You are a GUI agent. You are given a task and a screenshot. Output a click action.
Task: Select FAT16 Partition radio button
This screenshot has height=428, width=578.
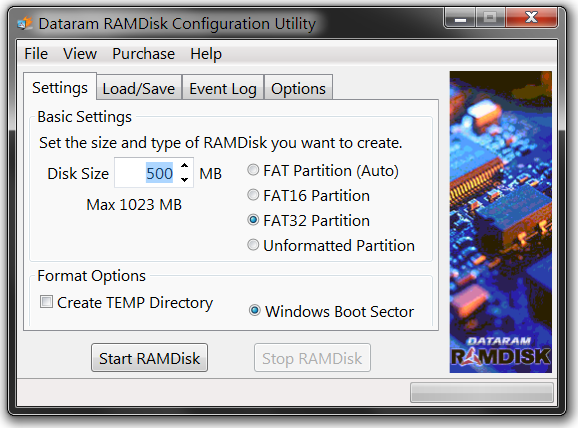point(253,195)
